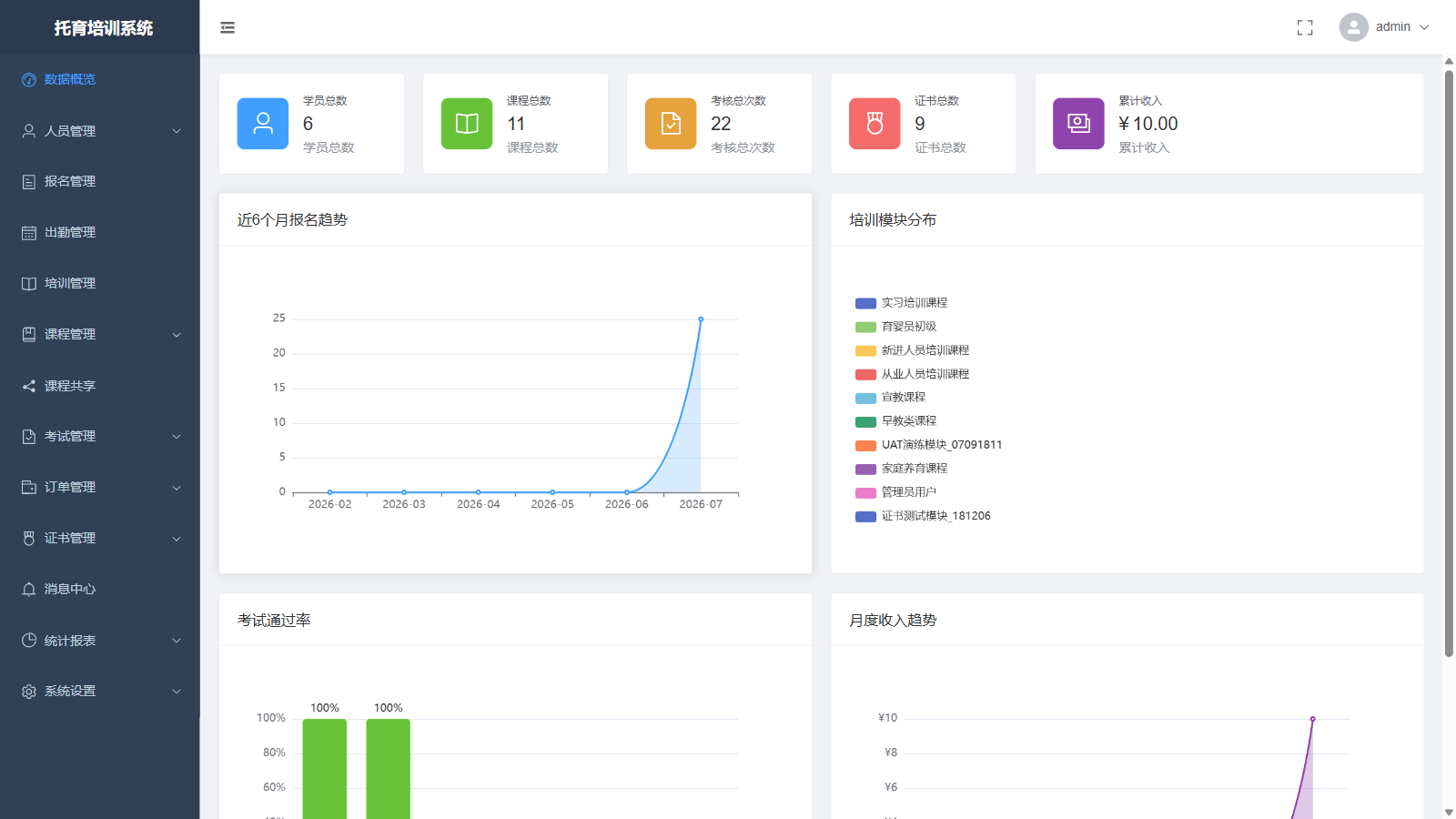Click the 统计报表 pie chart icon
Screen dimensions: 1456x819
29,641
